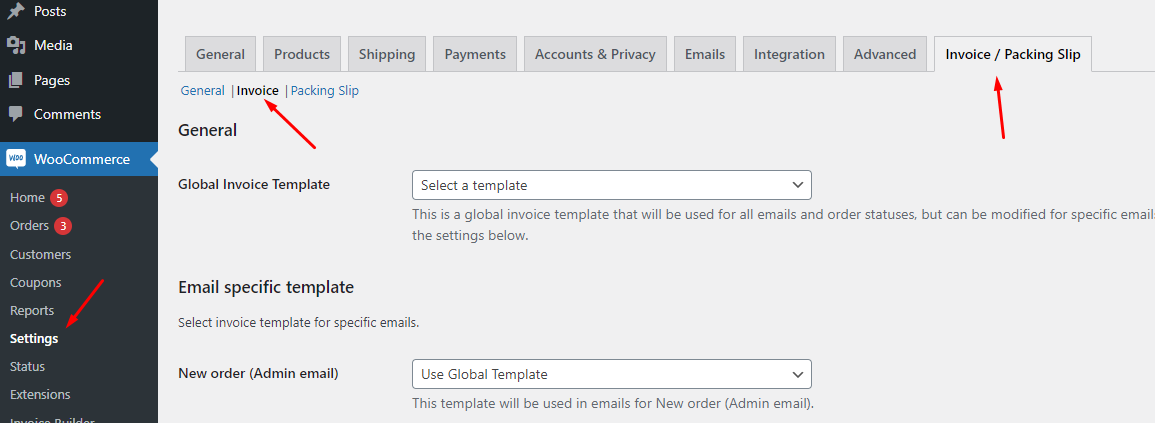1155x423 pixels.
Task: Click the Posts pushpin icon
Action: 16,12
